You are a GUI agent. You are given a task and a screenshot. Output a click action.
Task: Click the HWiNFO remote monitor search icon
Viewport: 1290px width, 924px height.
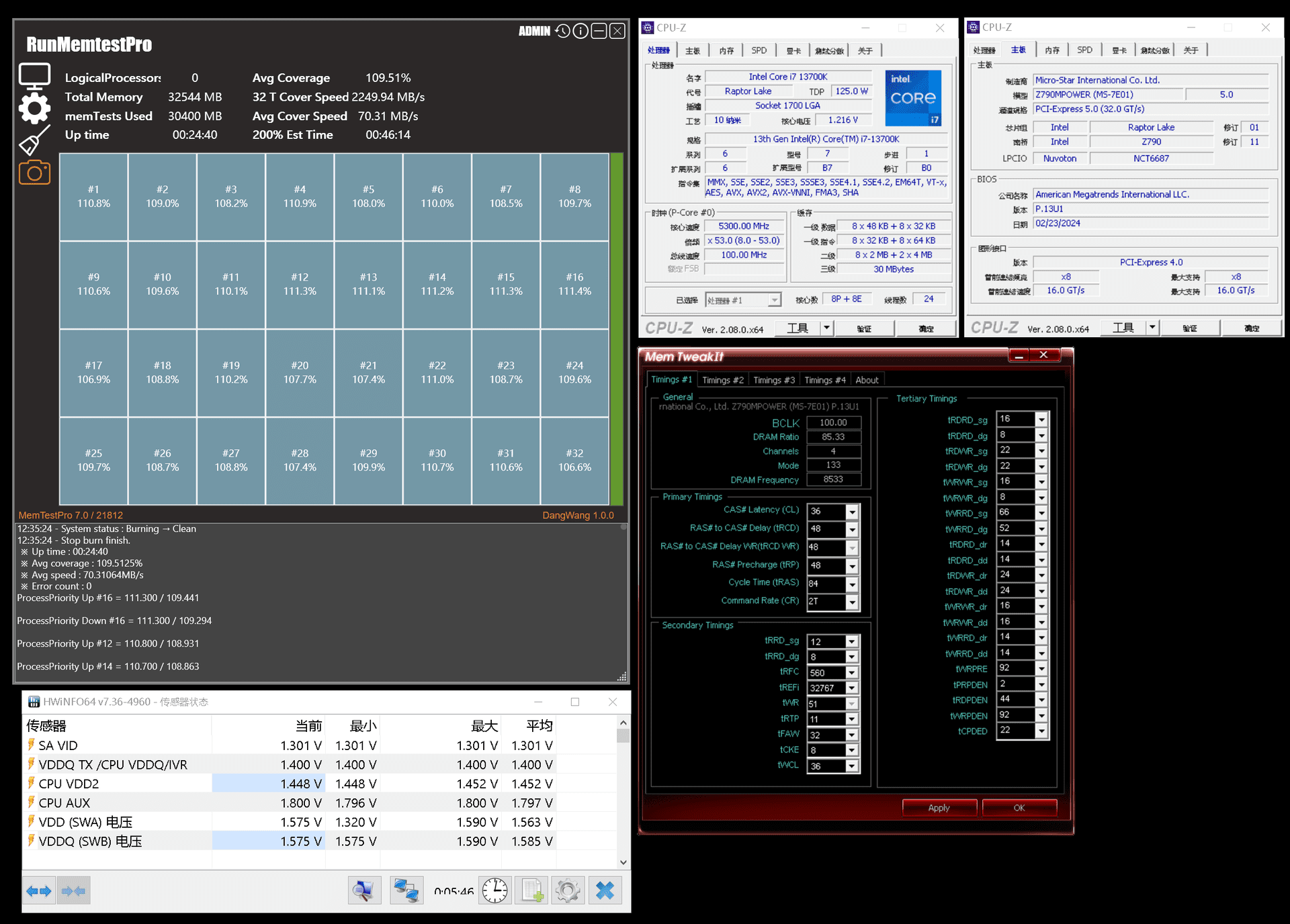click(365, 891)
